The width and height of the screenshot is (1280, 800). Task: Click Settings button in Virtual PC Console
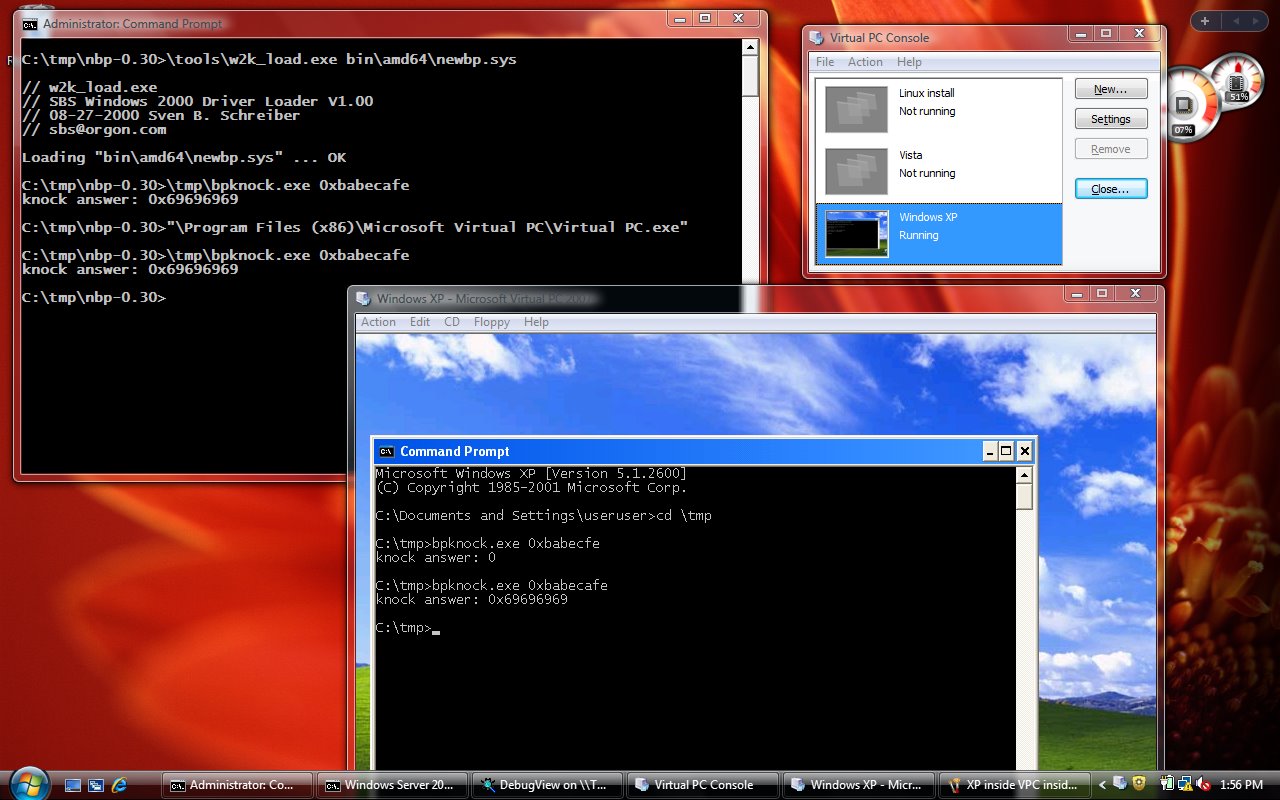click(x=1111, y=119)
